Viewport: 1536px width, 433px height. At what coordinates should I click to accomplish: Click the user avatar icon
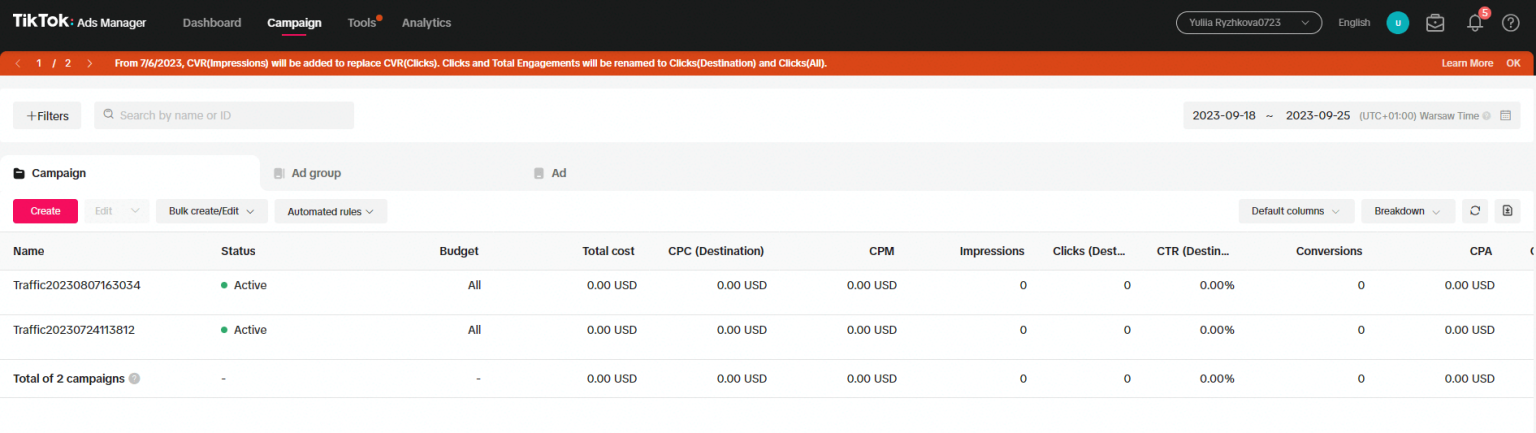pyautogui.click(x=1397, y=23)
